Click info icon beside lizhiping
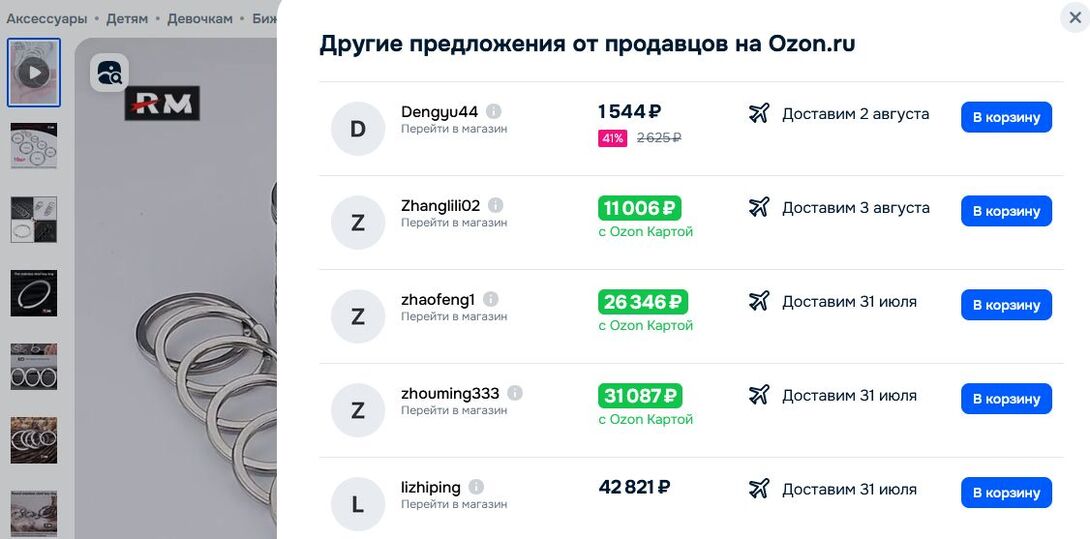Image resolution: width=1090 pixels, height=539 pixels. pos(476,487)
